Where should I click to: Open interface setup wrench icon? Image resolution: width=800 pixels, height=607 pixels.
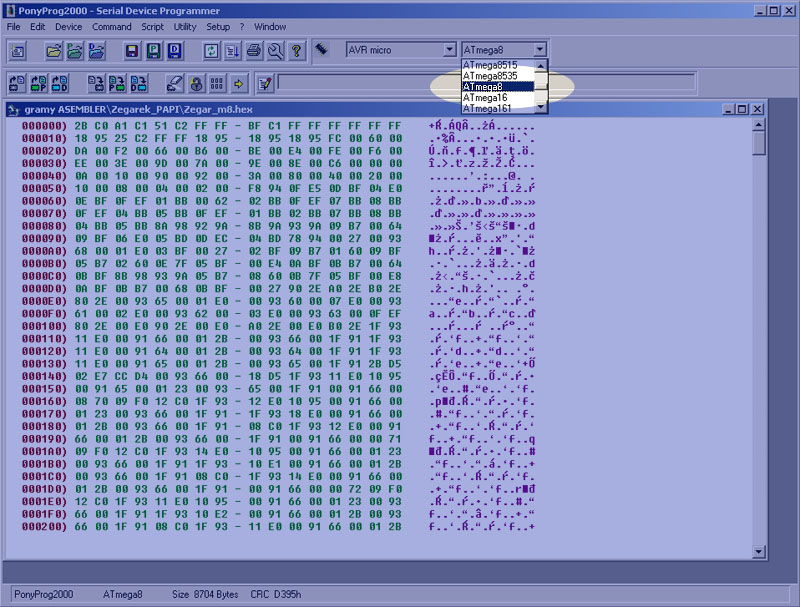click(x=276, y=51)
